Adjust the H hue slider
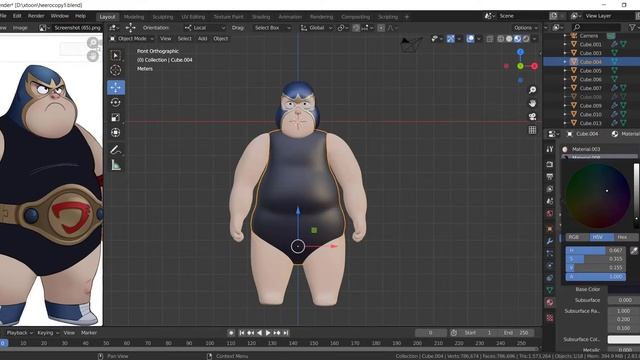The image size is (640, 360). click(x=596, y=250)
